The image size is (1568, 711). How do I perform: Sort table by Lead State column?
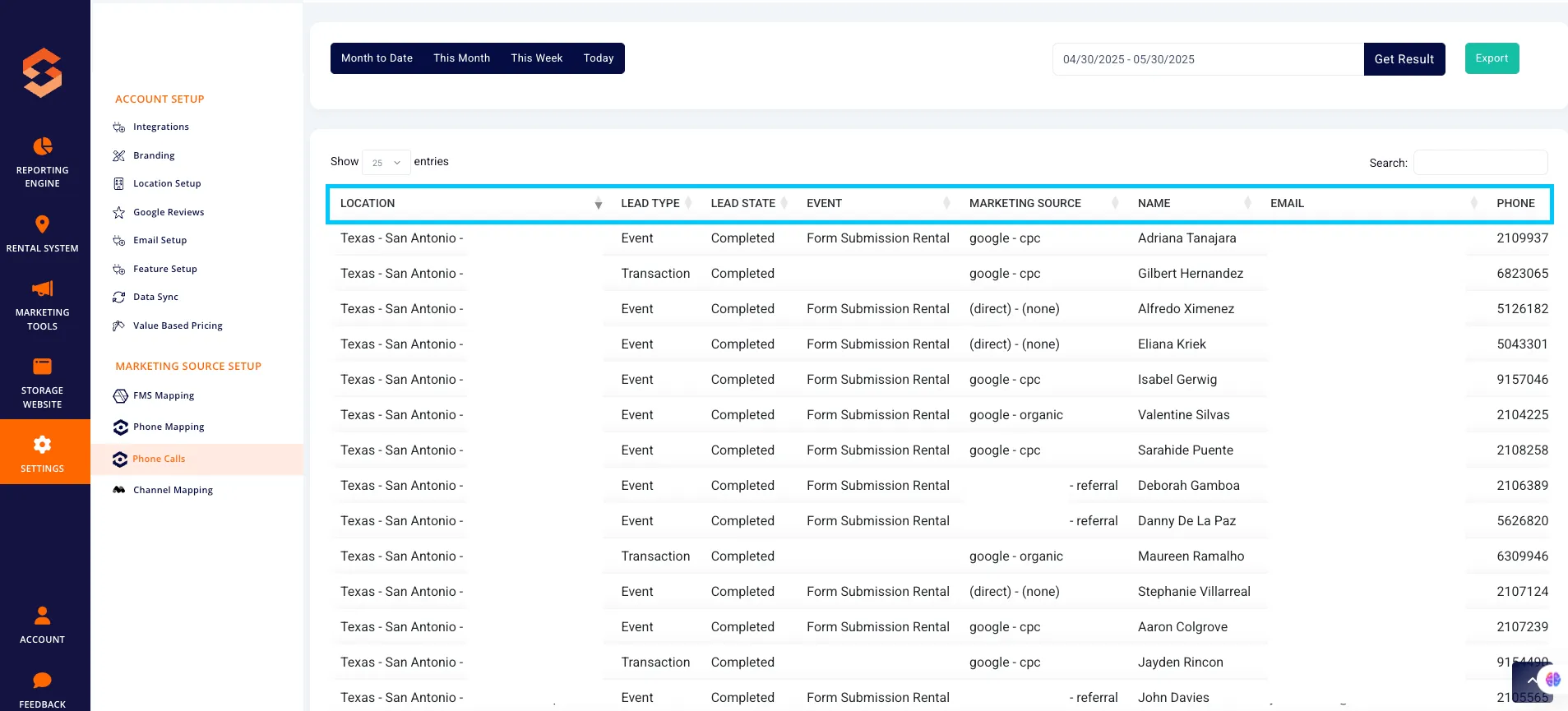(748, 204)
